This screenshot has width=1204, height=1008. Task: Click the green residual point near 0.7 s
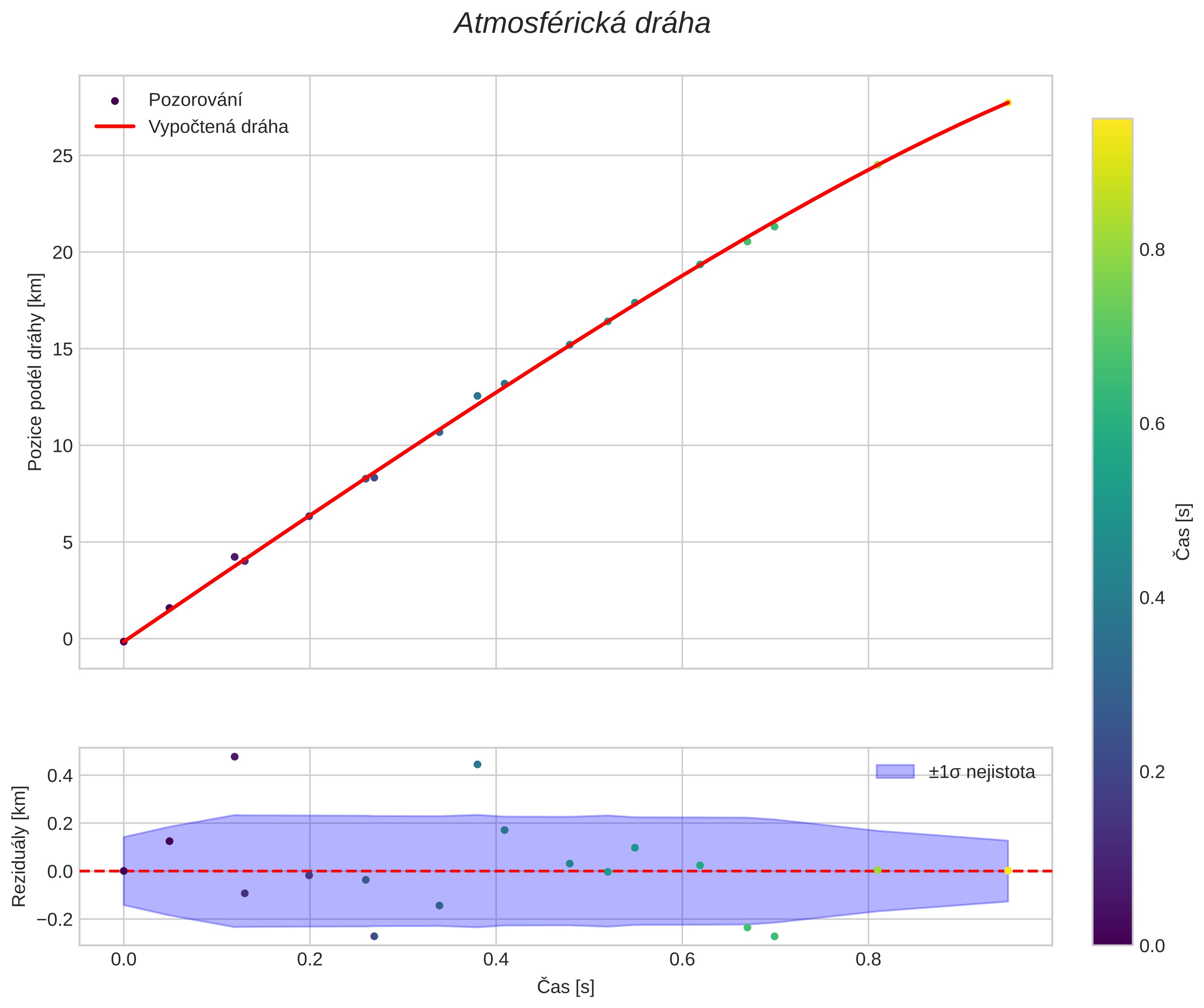tap(775, 936)
